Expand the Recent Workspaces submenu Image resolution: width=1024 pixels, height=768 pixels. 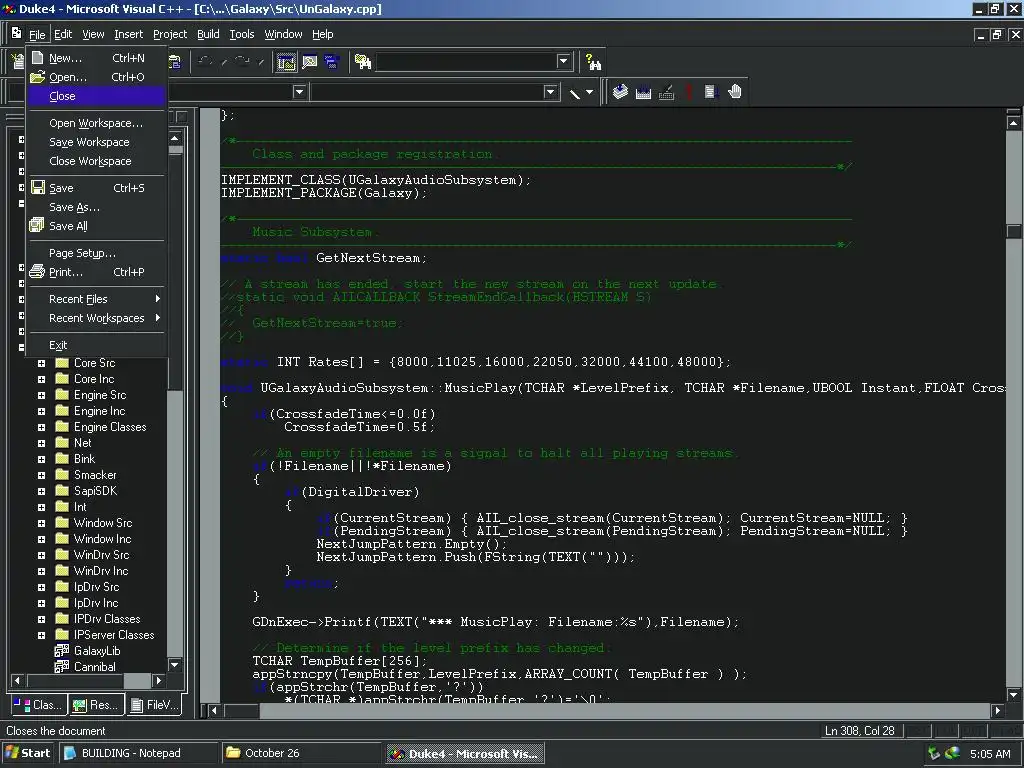point(96,318)
